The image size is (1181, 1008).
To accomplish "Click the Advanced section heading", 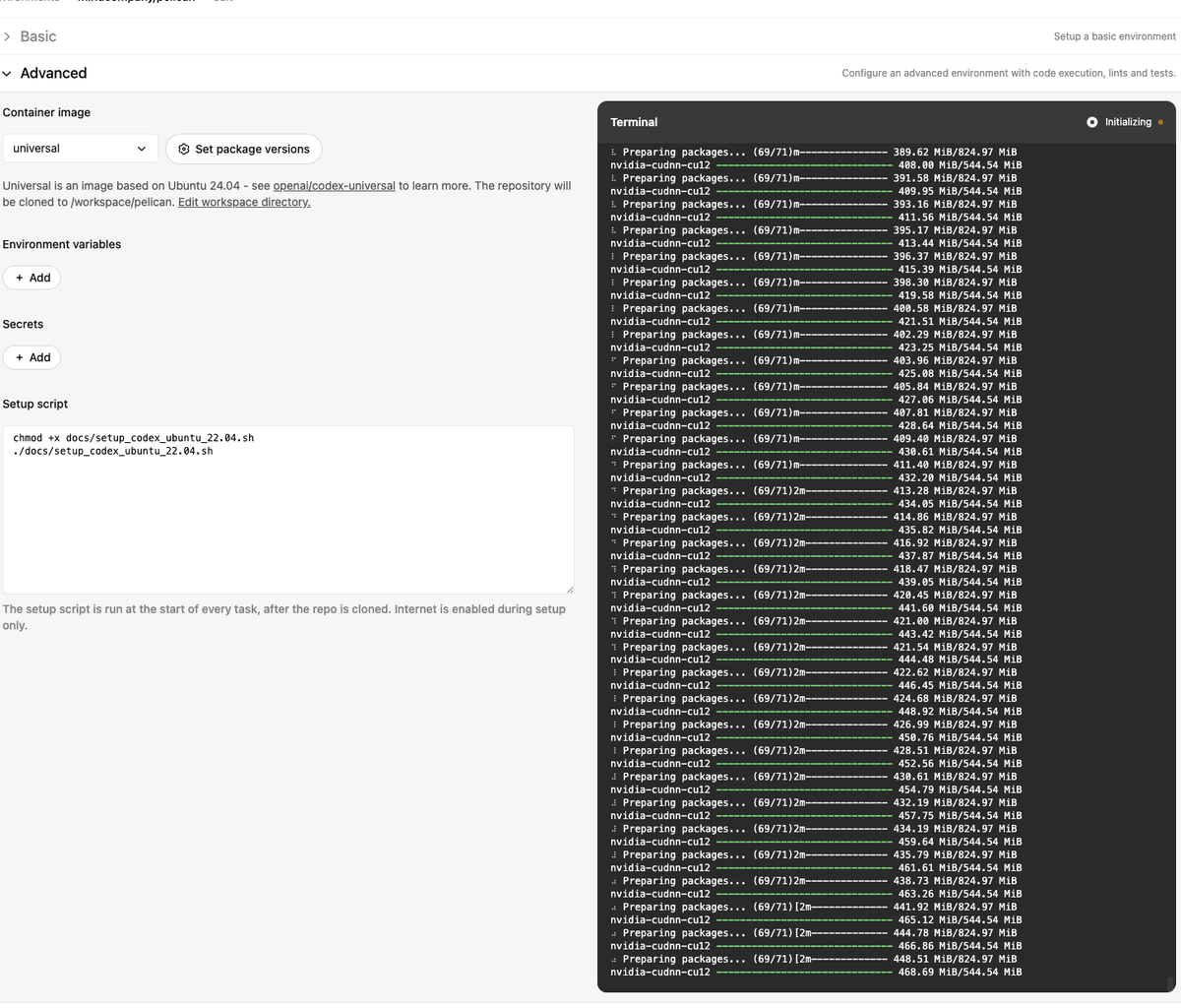I will (53, 73).
